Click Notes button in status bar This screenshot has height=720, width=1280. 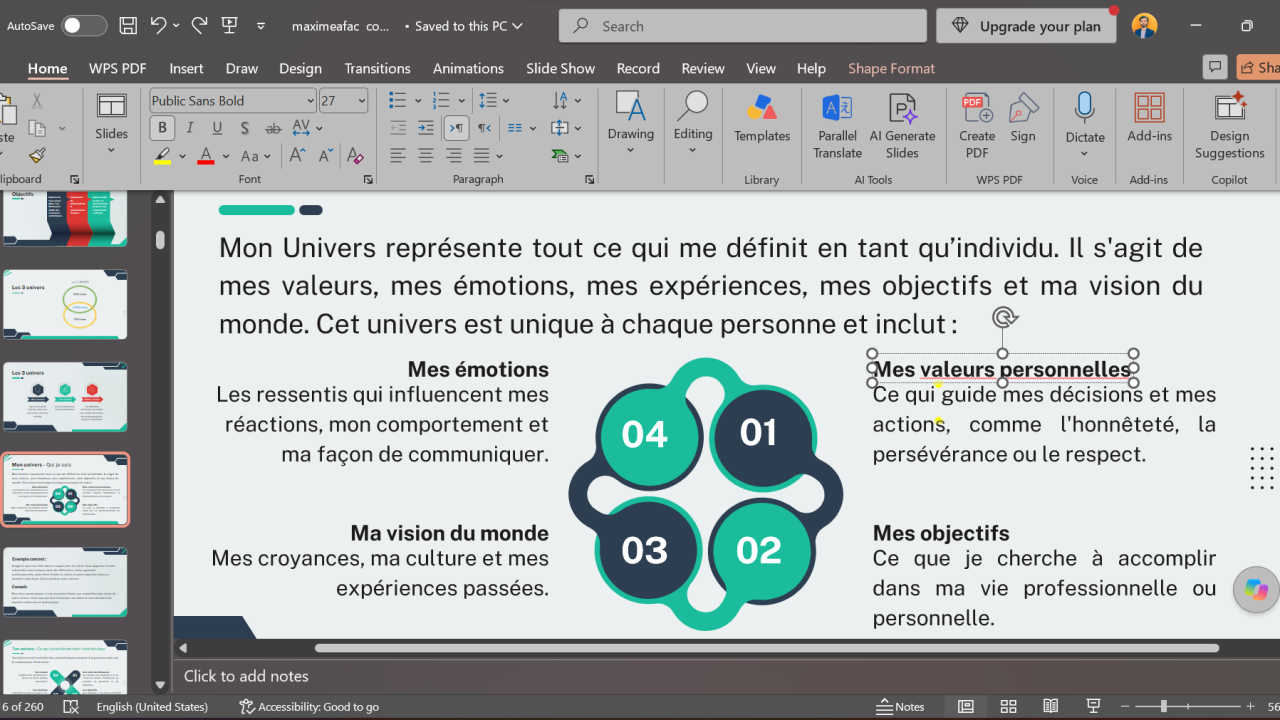pos(900,706)
